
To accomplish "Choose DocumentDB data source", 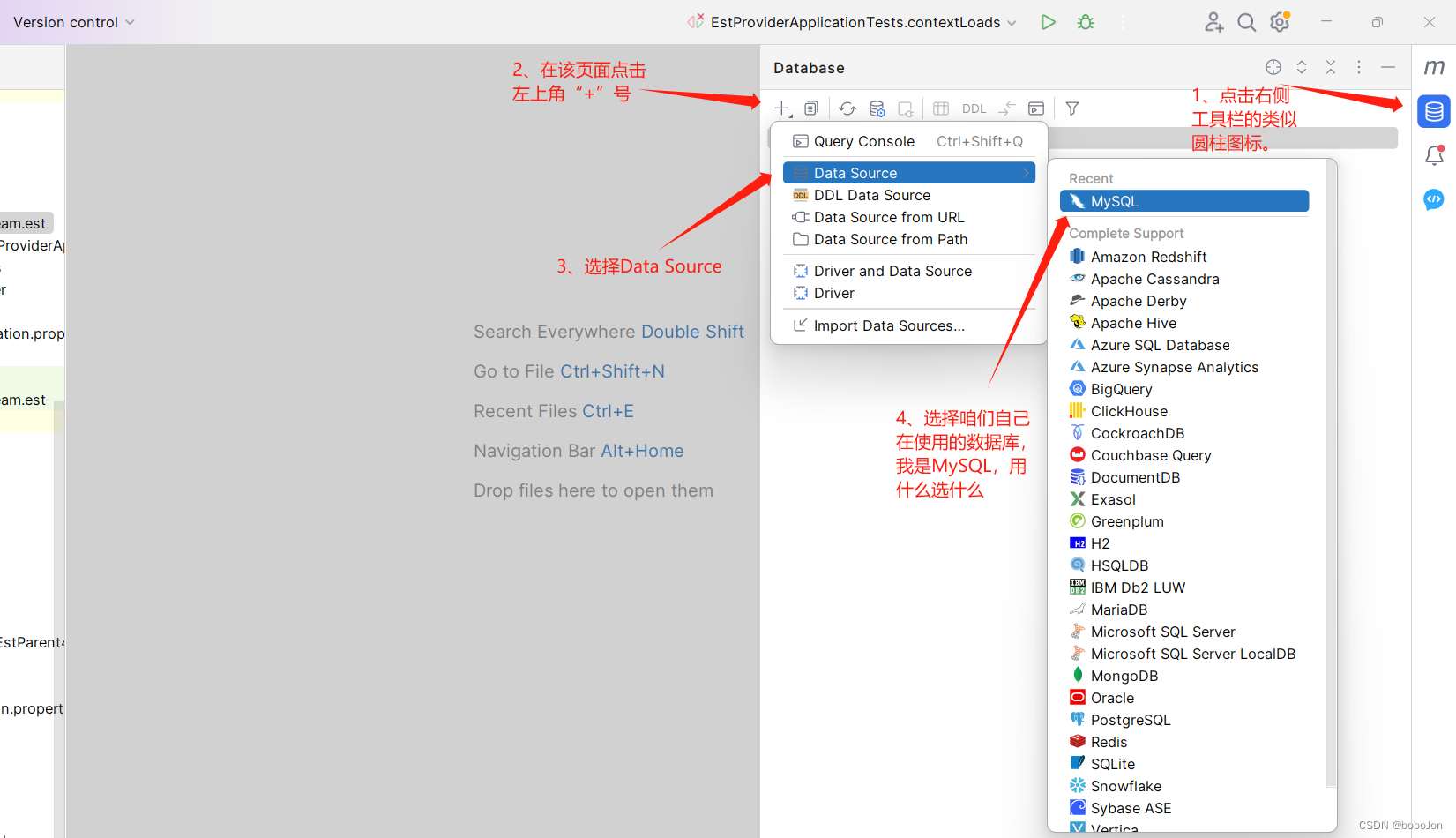I will click(x=1184, y=477).
